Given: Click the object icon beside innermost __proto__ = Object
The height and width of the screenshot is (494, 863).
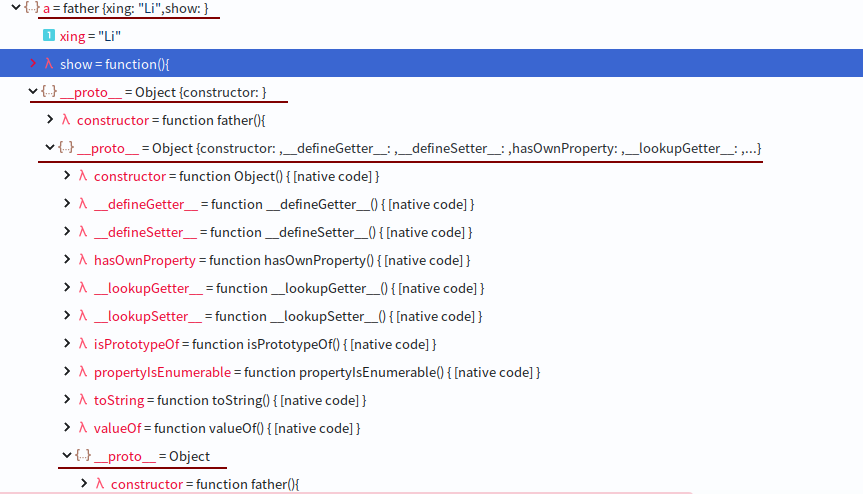Looking at the screenshot, I should [83, 456].
